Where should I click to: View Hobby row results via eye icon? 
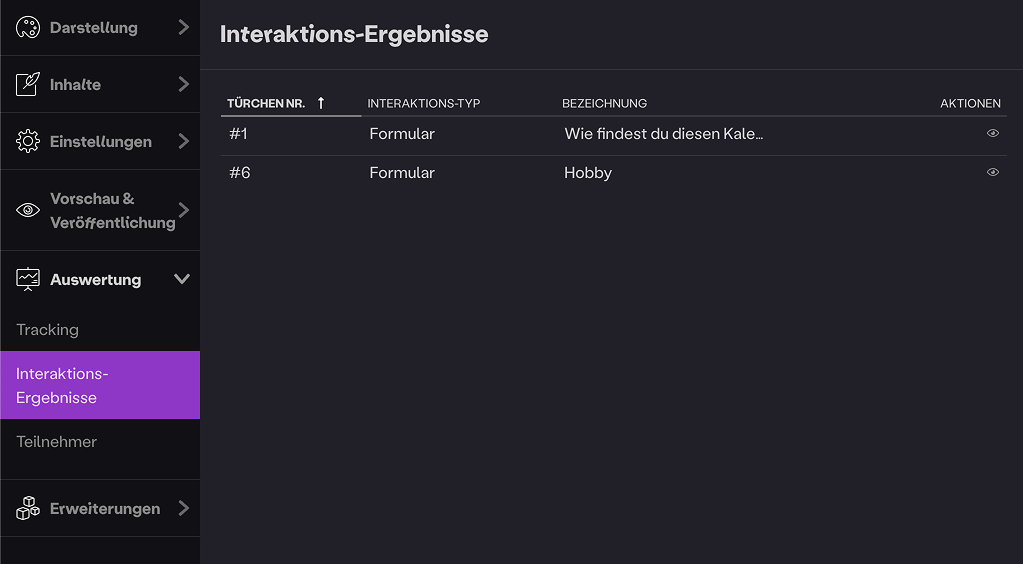[993, 172]
